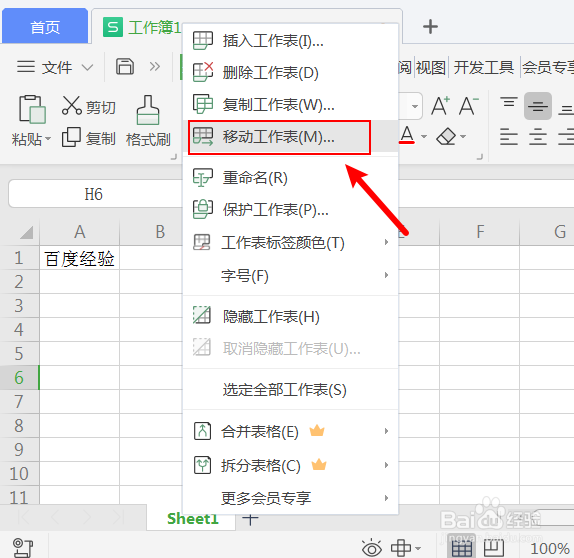Decrease font size with A- icon
Image resolution: width=574 pixels, height=558 pixels.
[x=469, y=106]
